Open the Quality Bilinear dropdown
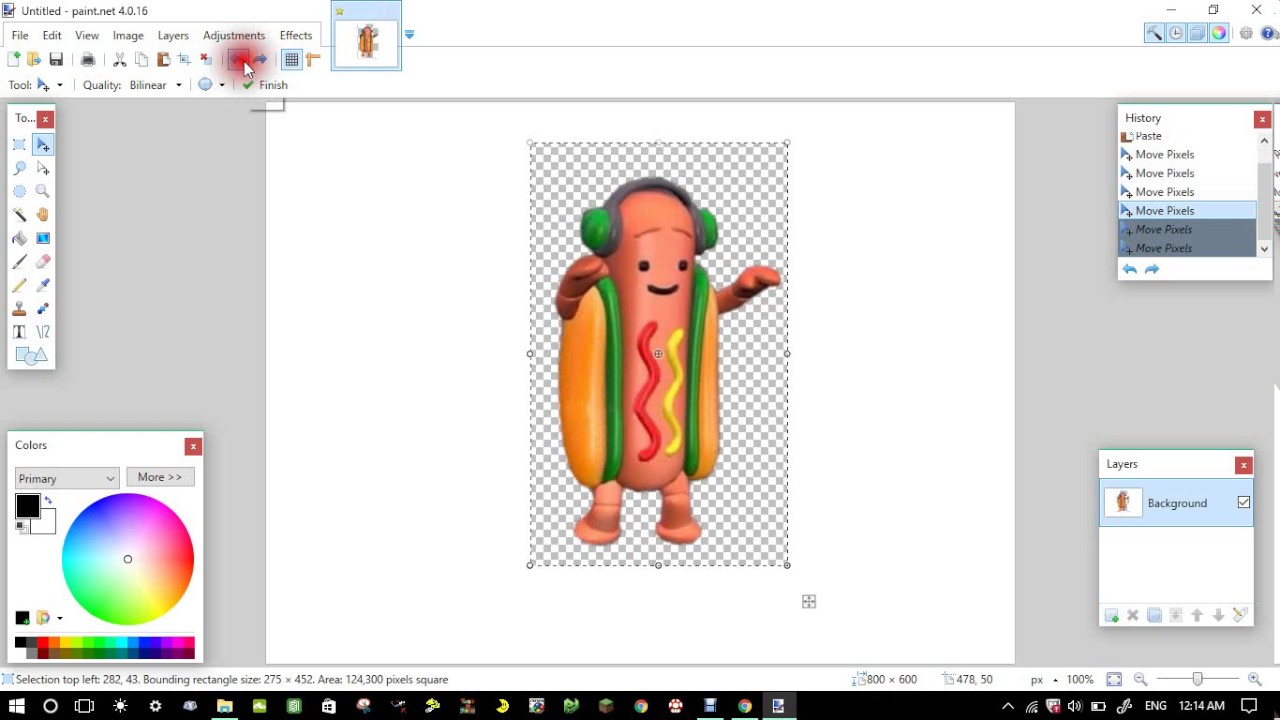The height and width of the screenshot is (720, 1280). 156,85
